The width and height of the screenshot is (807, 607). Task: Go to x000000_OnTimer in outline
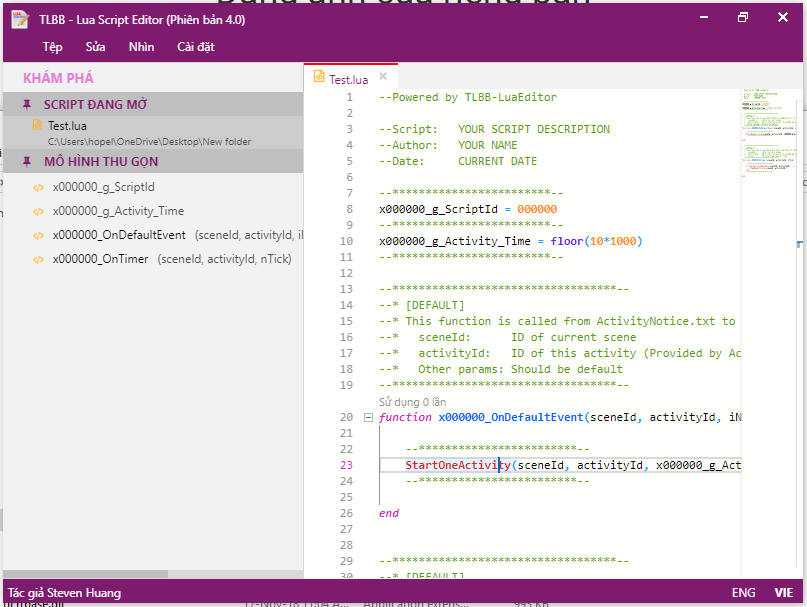[100, 259]
